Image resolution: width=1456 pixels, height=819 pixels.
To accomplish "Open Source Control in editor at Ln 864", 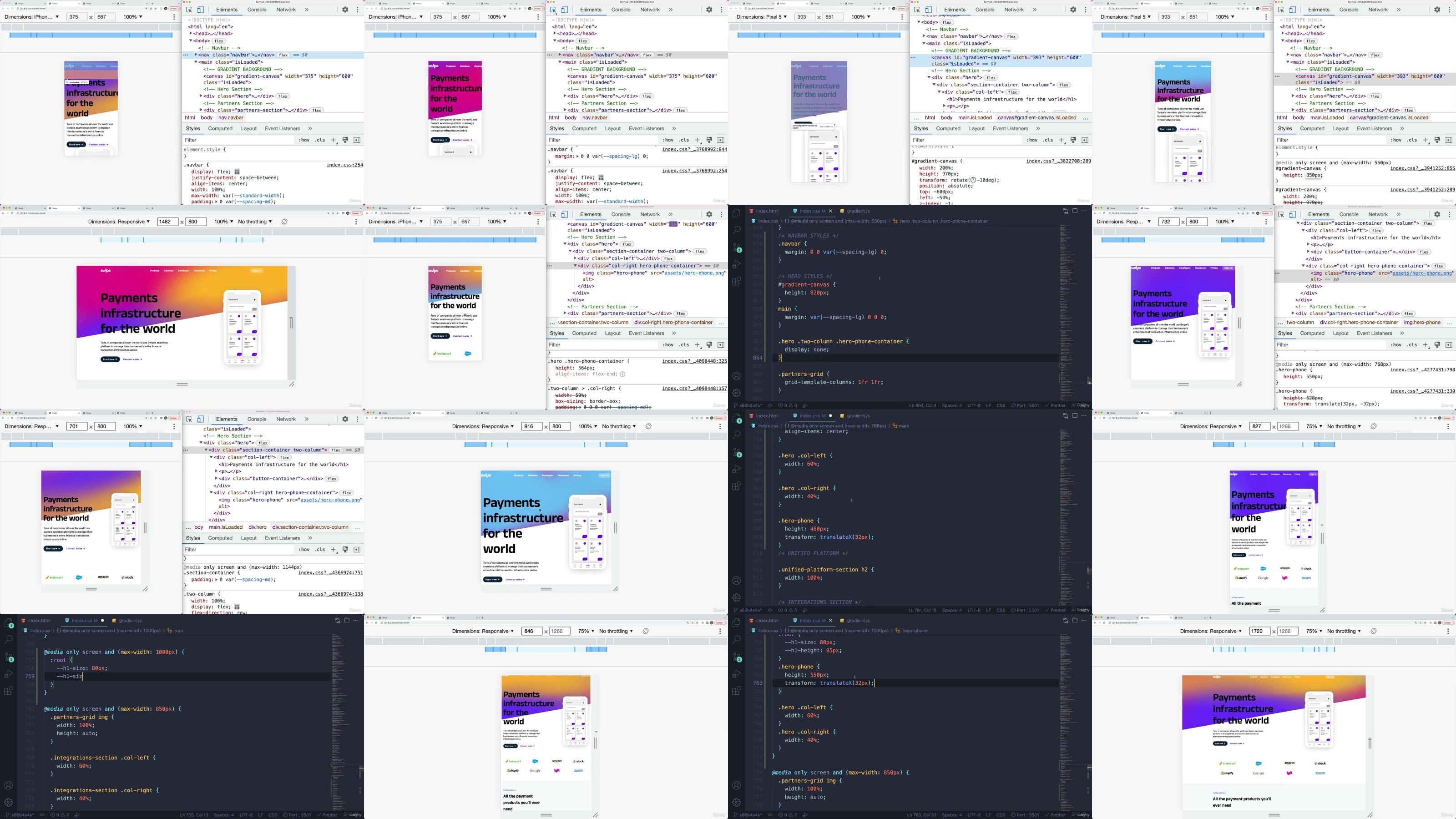I will (x=737, y=248).
